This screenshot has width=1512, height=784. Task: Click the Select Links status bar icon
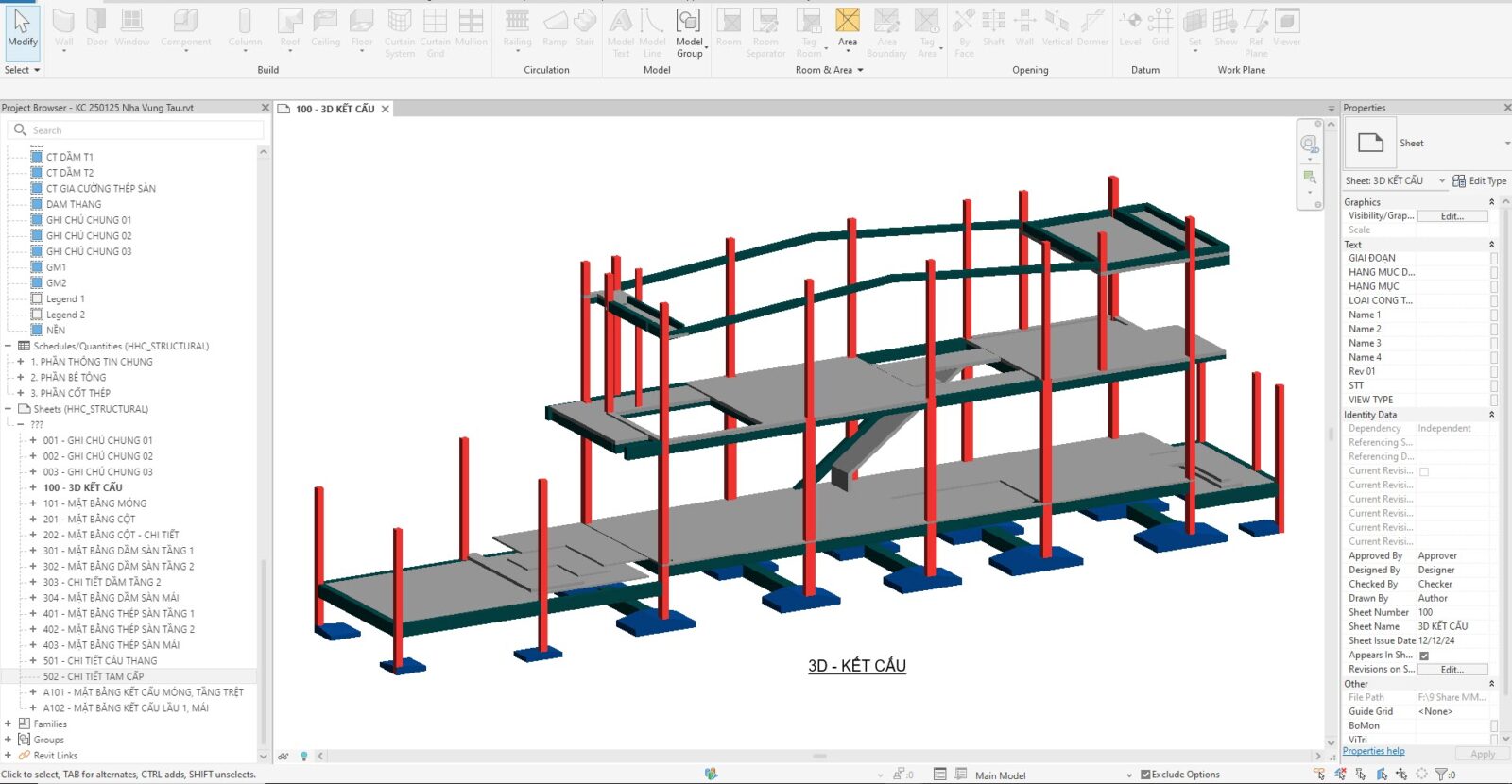pos(1319,775)
